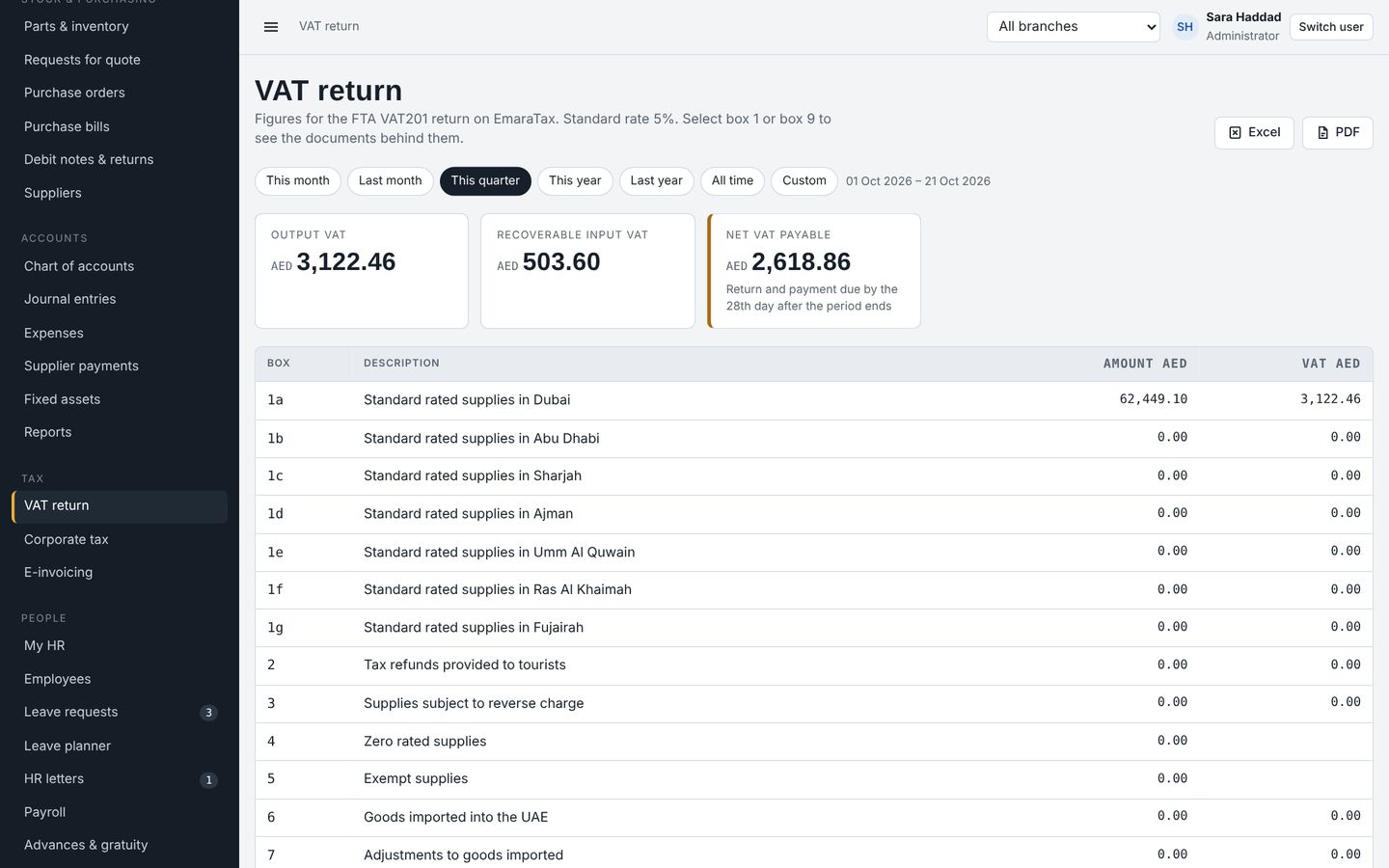Select box 1a Standard rated supplies in Dubai

click(813, 400)
